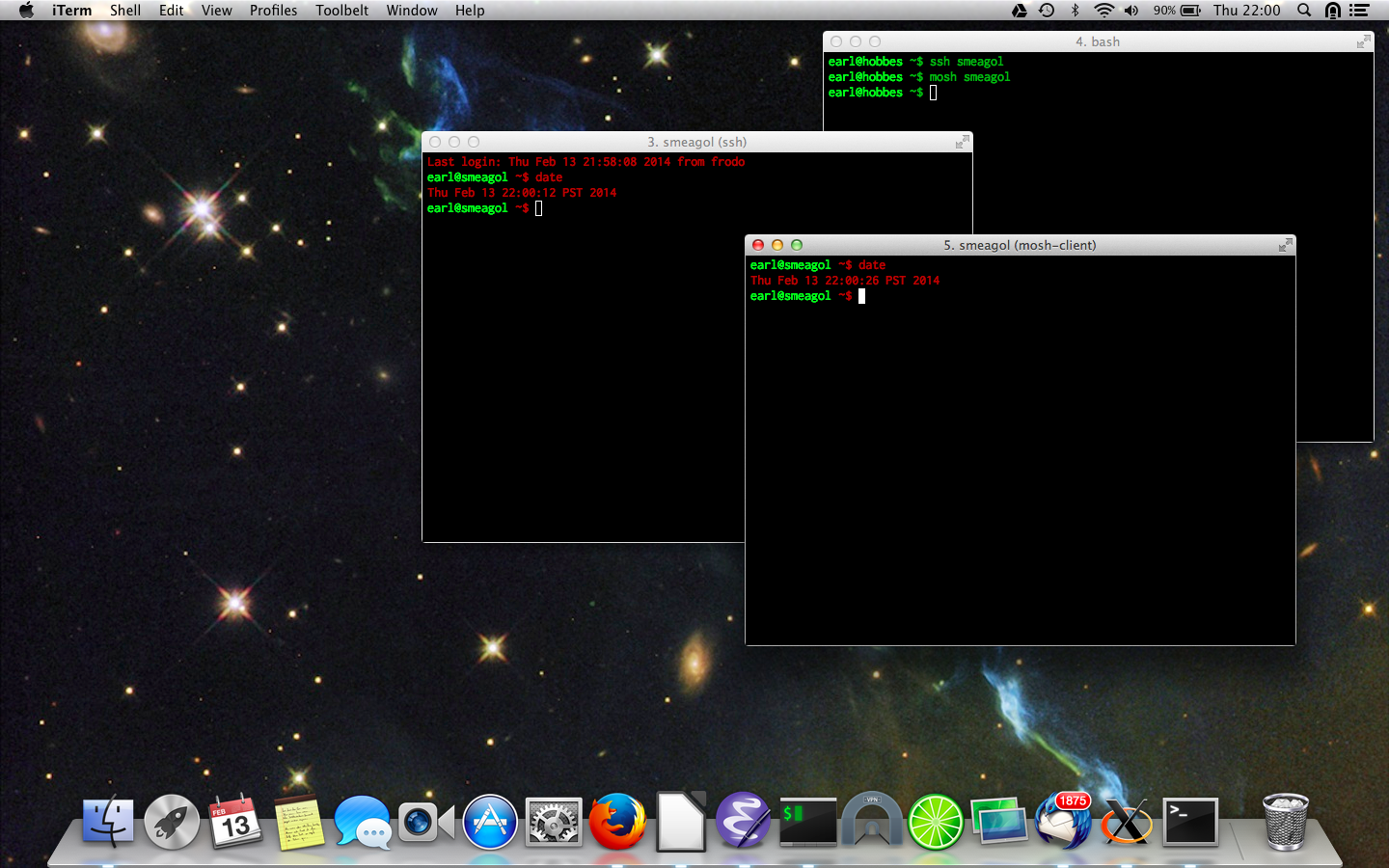Open Messages chat bubble icon
The width and height of the screenshot is (1389, 868).
click(x=363, y=822)
